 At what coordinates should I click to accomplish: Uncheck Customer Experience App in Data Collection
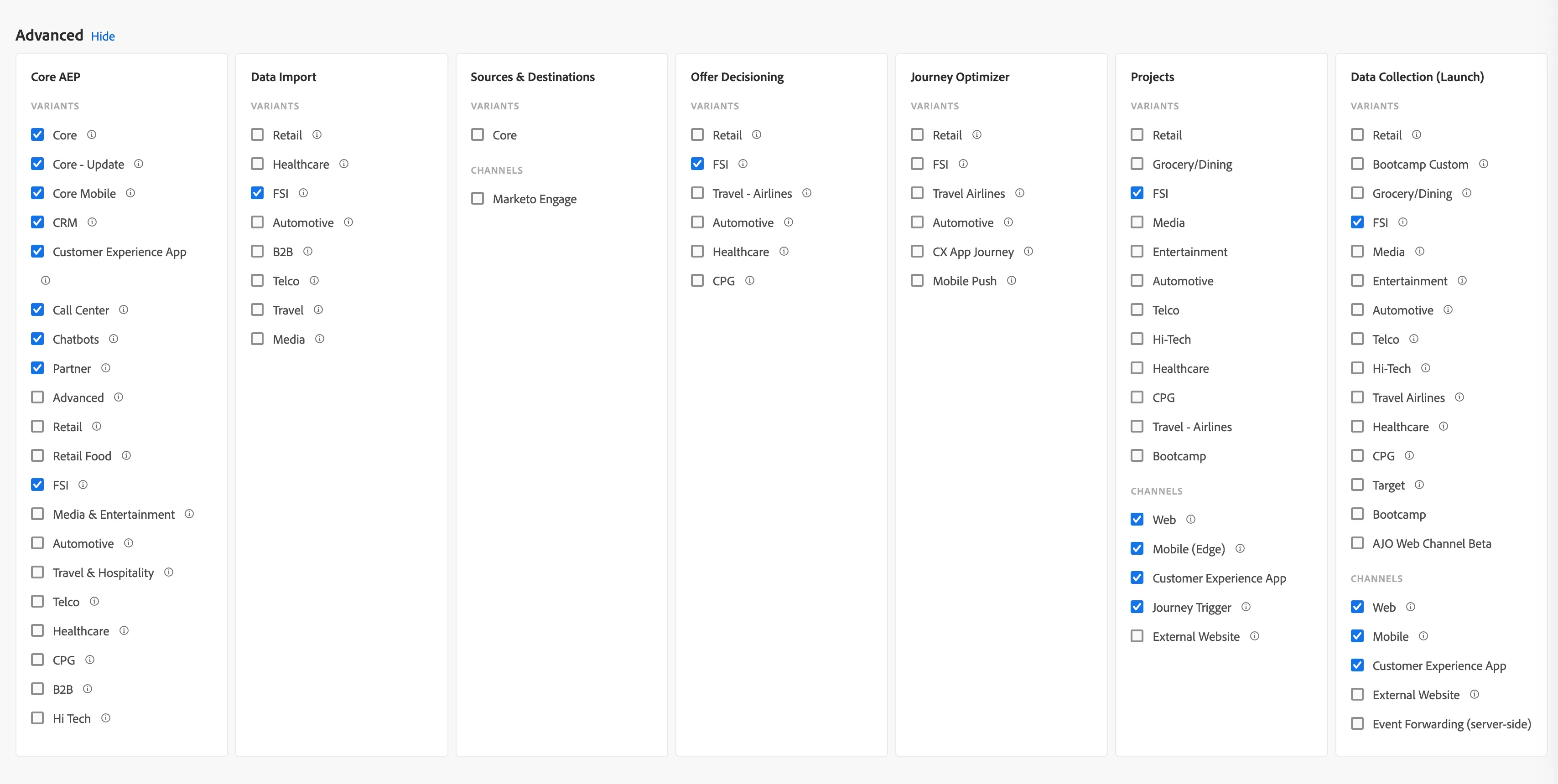[1357, 665]
